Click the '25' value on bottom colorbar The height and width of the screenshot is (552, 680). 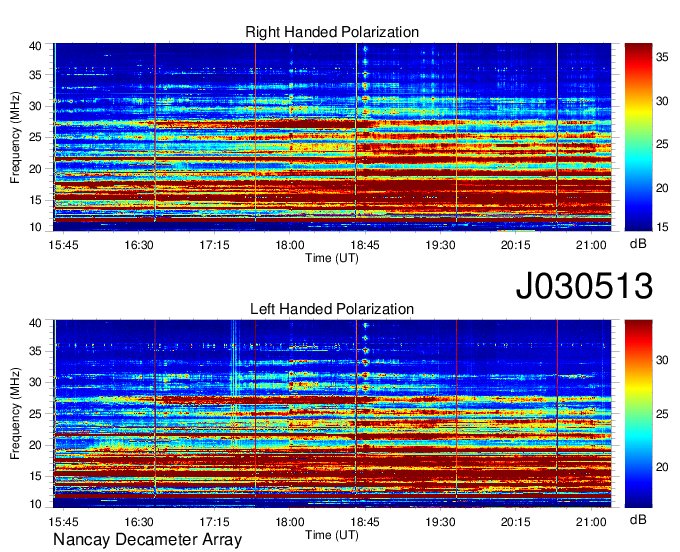click(662, 414)
